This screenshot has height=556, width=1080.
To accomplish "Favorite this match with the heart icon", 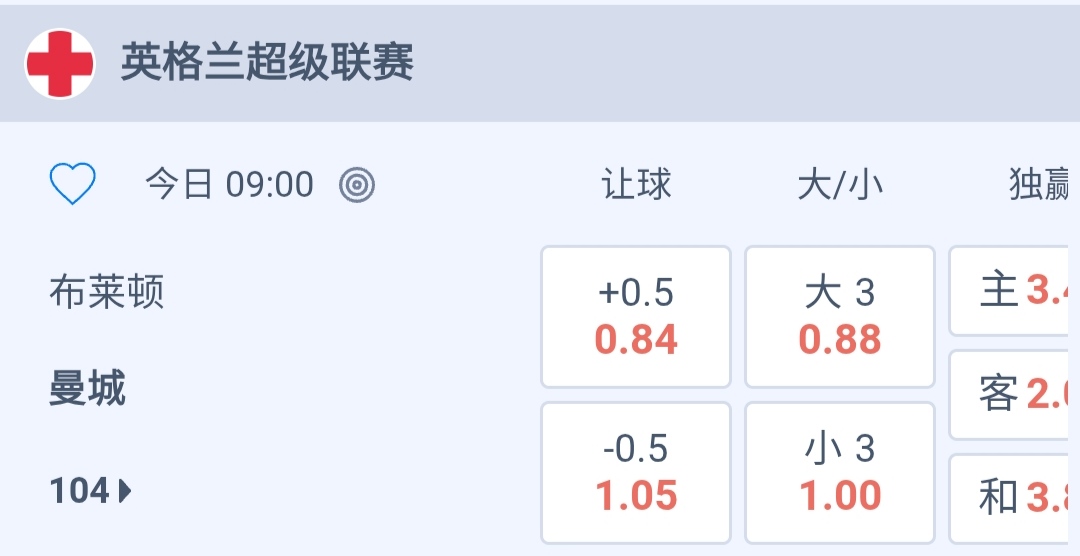I will coord(73,184).
